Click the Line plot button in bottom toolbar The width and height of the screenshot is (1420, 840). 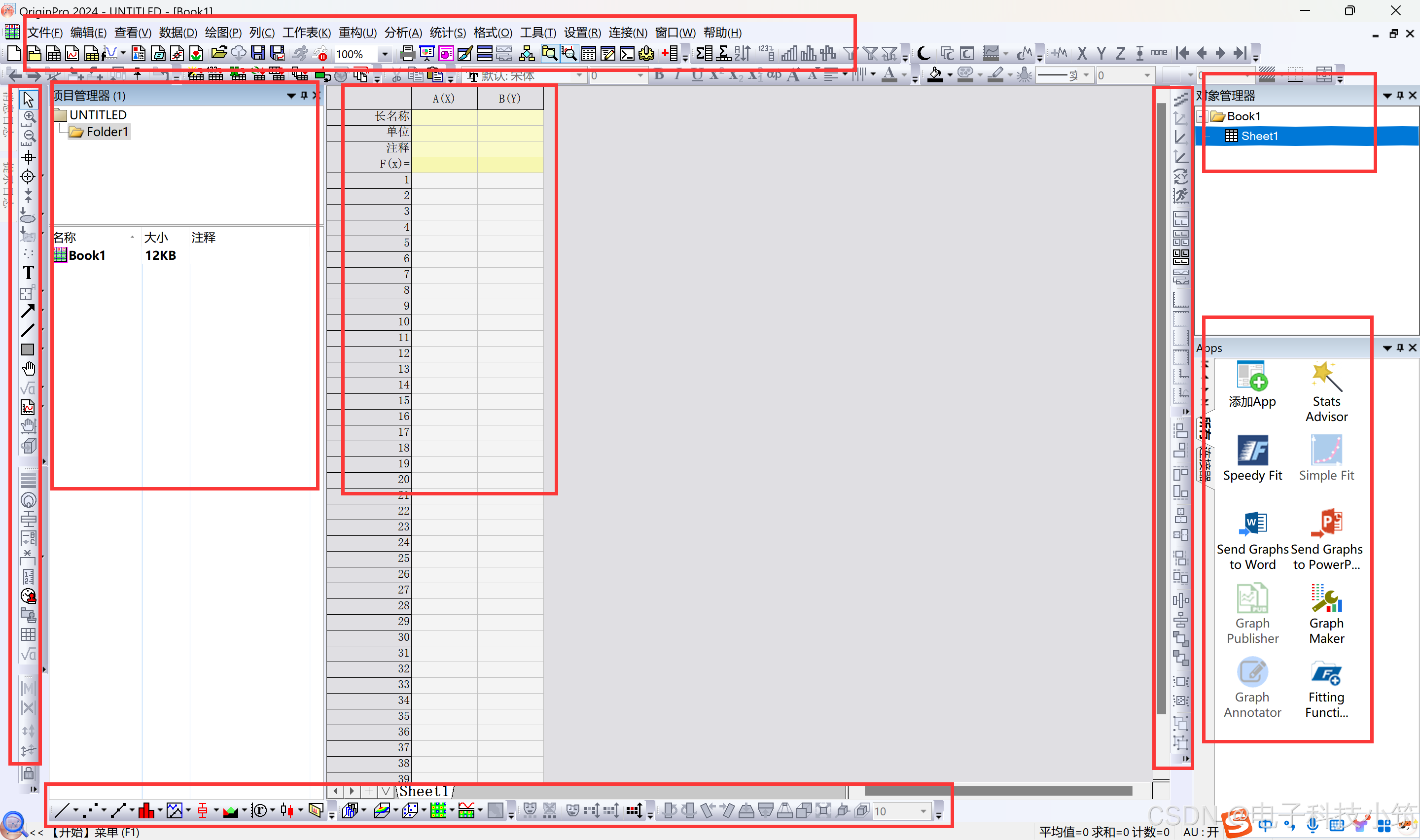coord(61,810)
